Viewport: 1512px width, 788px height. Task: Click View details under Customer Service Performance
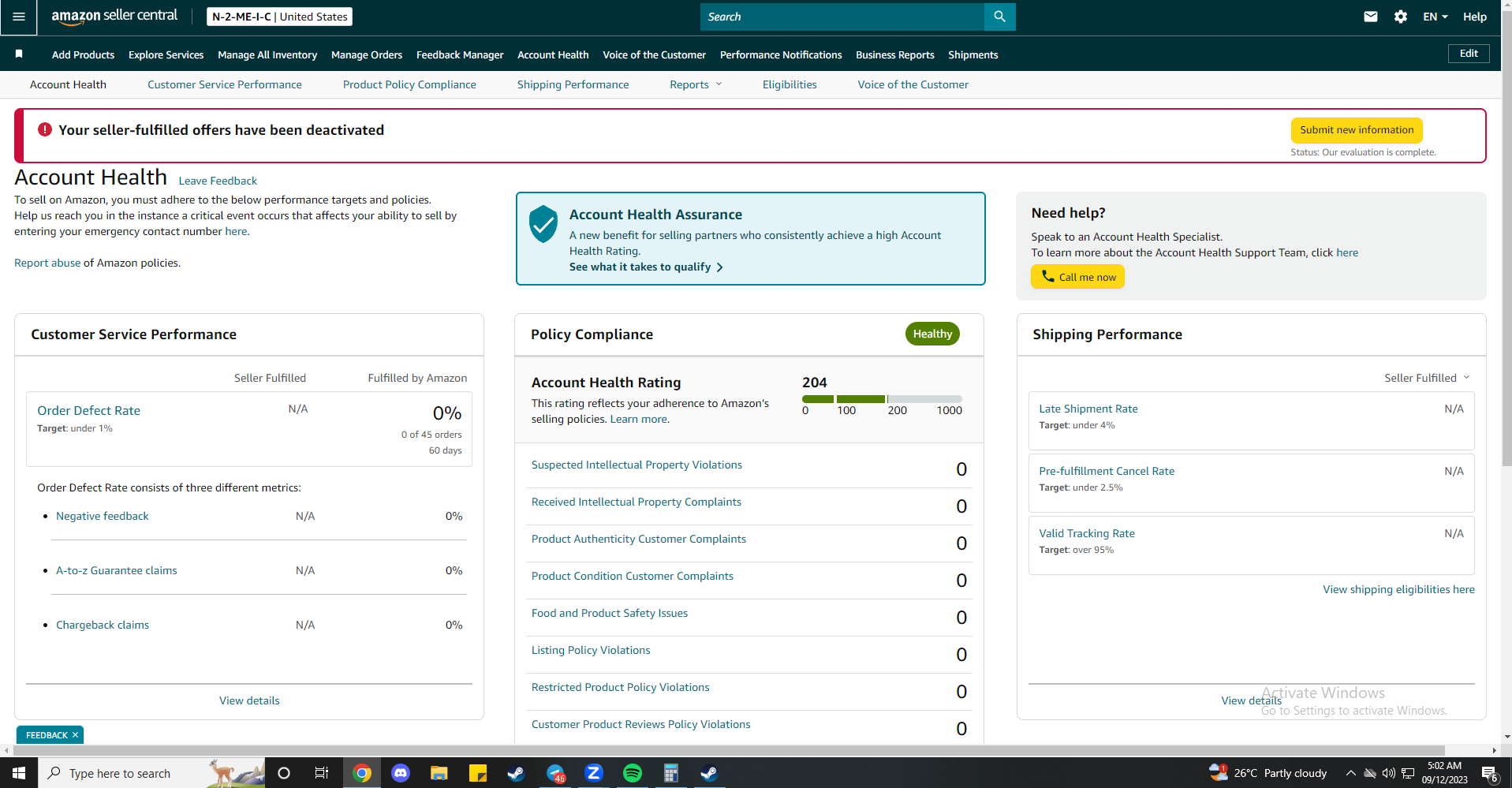249,700
